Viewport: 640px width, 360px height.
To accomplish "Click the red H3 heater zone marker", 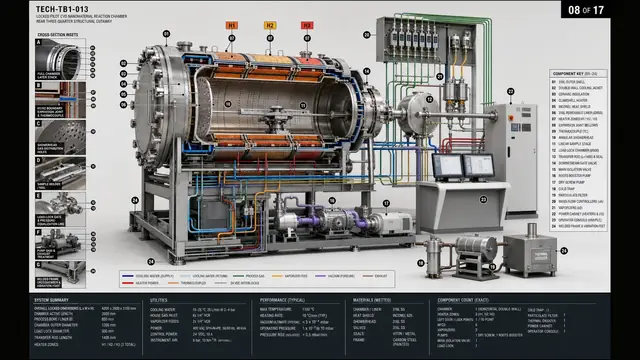I will (x=307, y=25).
